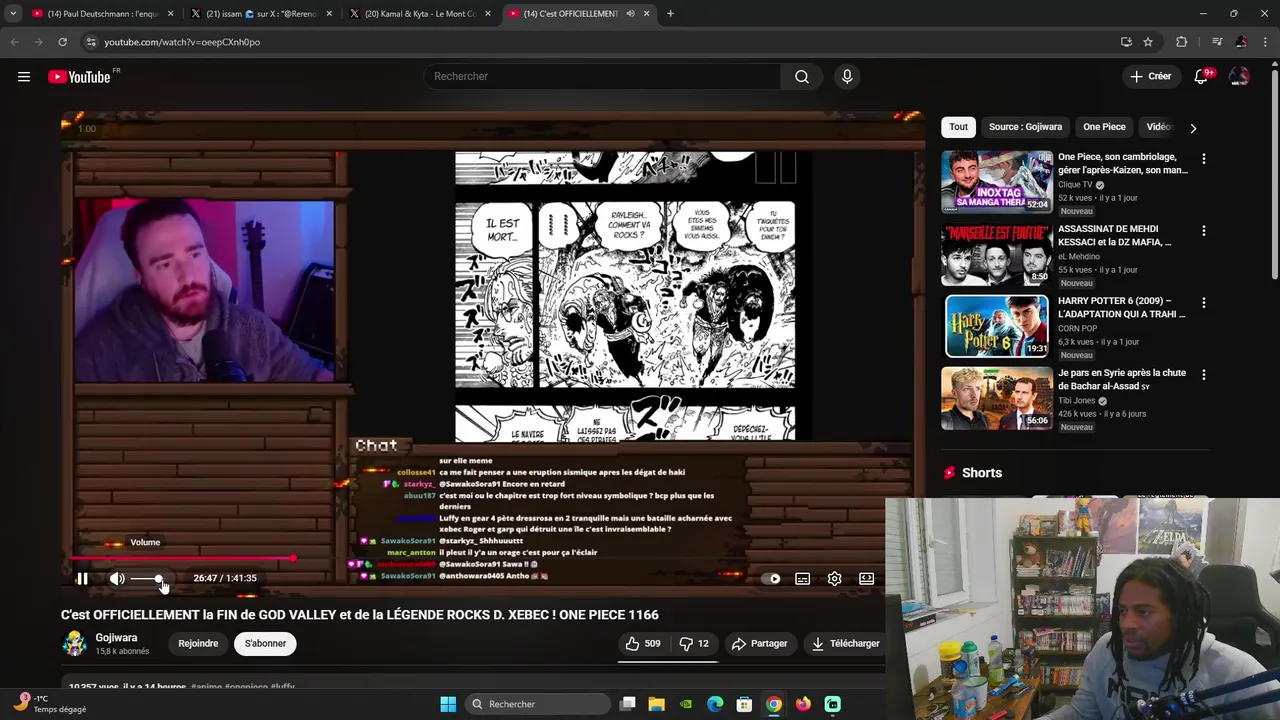Open the Harry Potter 6 video thumbnail
The height and width of the screenshot is (720, 1280).
[x=997, y=326]
